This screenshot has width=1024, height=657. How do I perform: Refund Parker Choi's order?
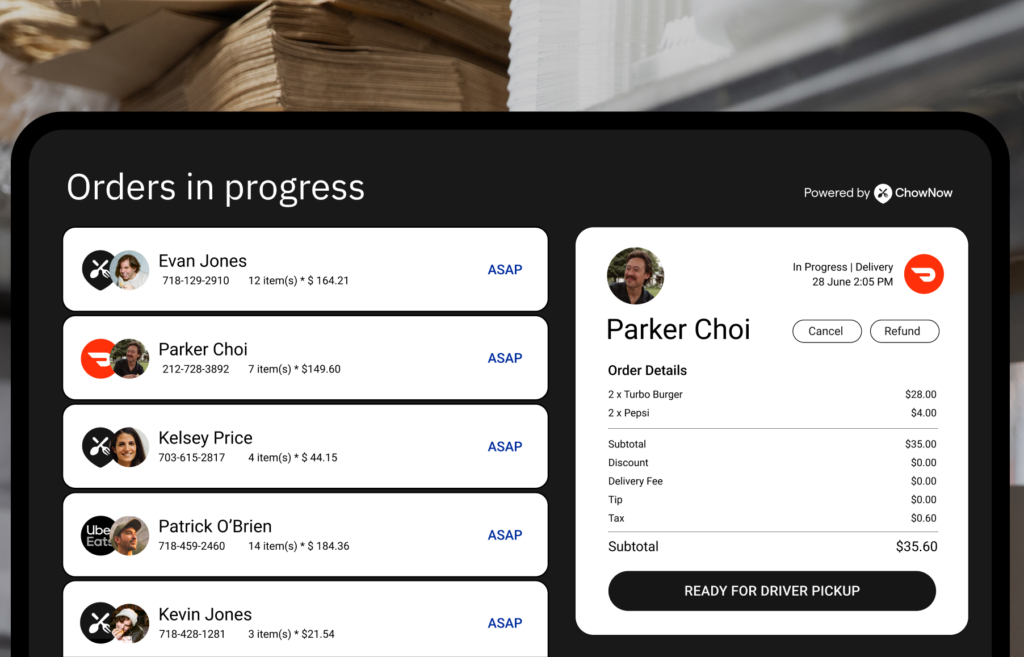pyautogui.click(x=904, y=331)
